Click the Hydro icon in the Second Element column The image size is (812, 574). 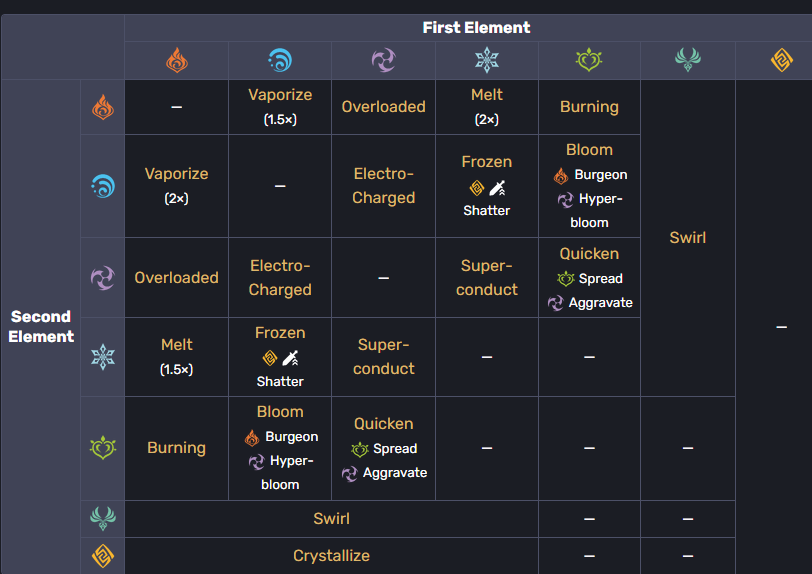pyautogui.click(x=103, y=186)
